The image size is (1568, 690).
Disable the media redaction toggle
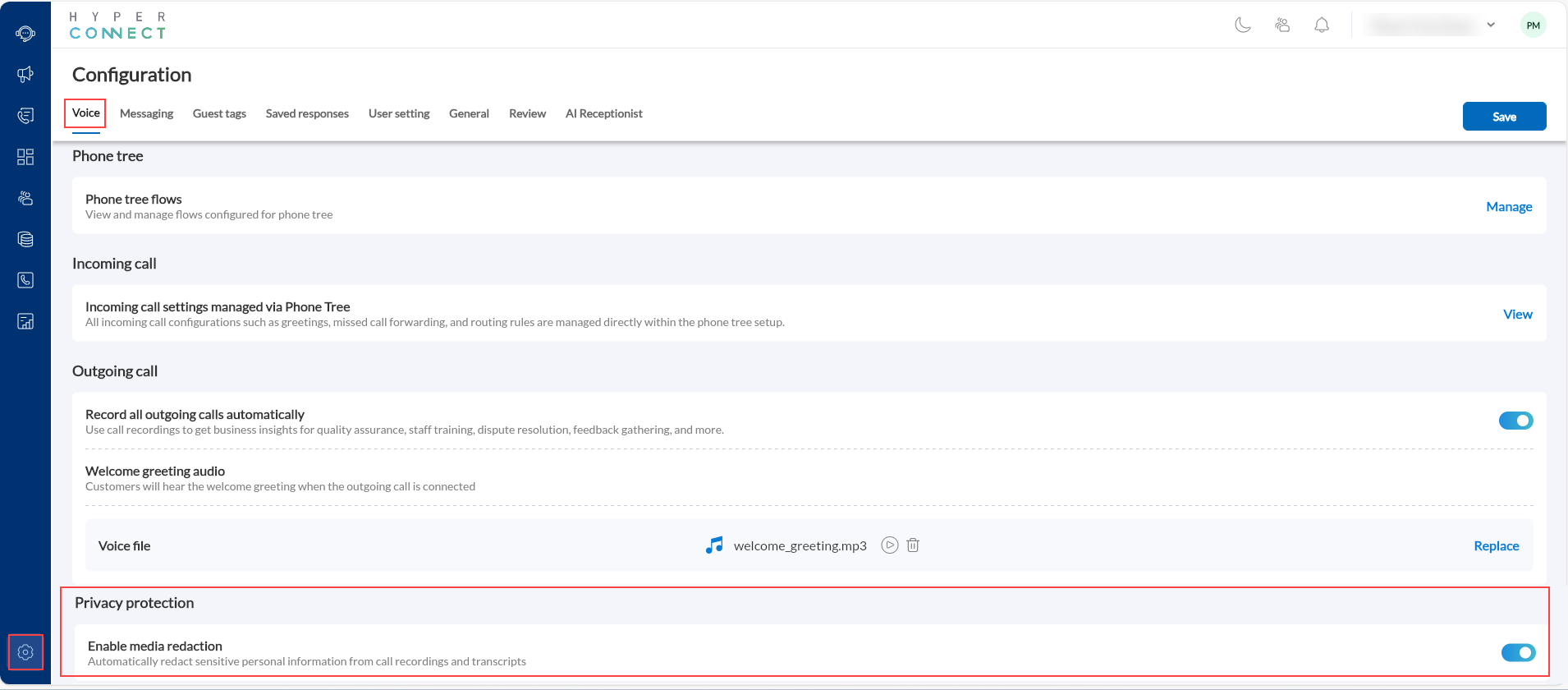pos(1518,652)
